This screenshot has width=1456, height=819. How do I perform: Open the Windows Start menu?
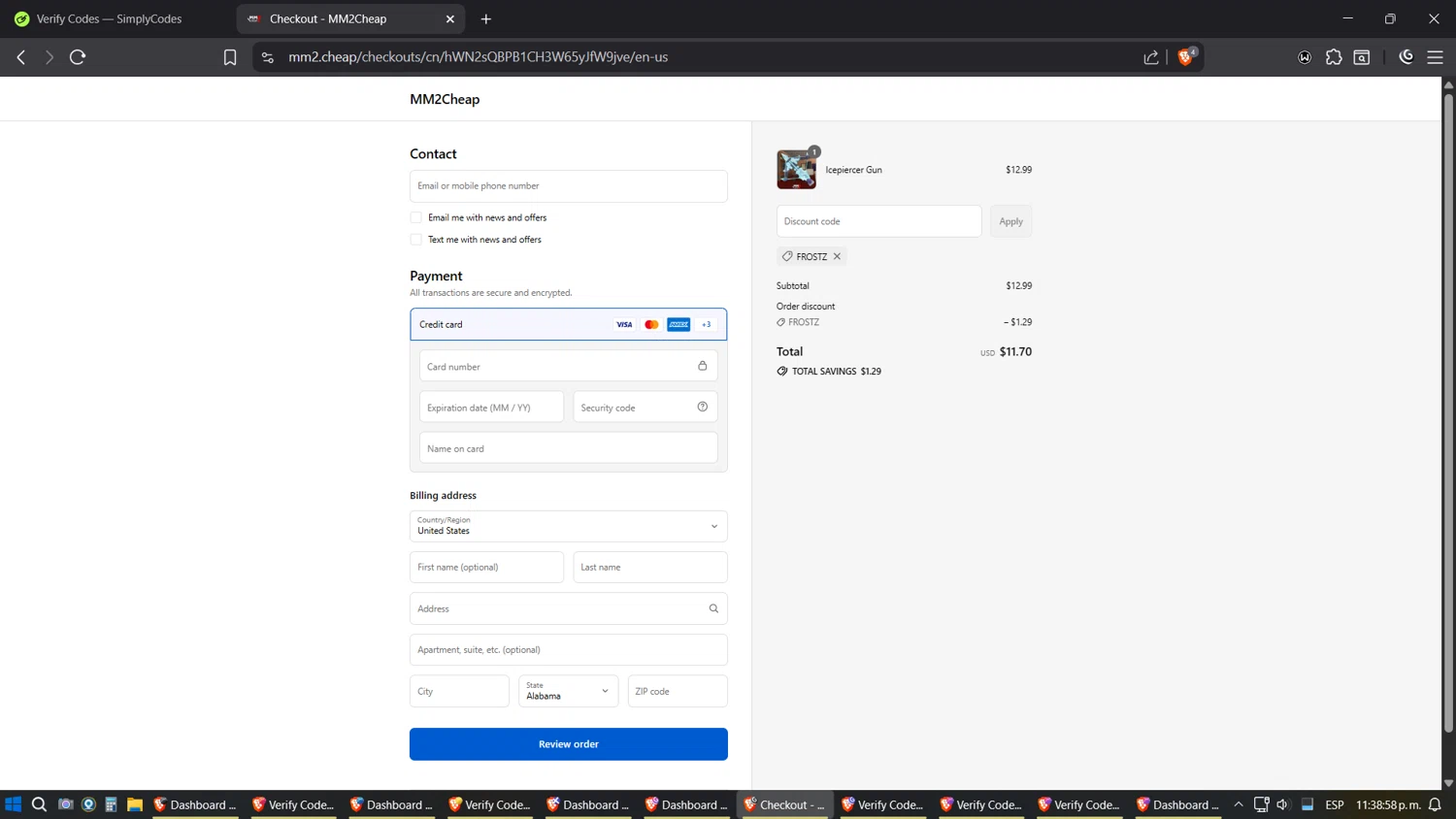13,804
